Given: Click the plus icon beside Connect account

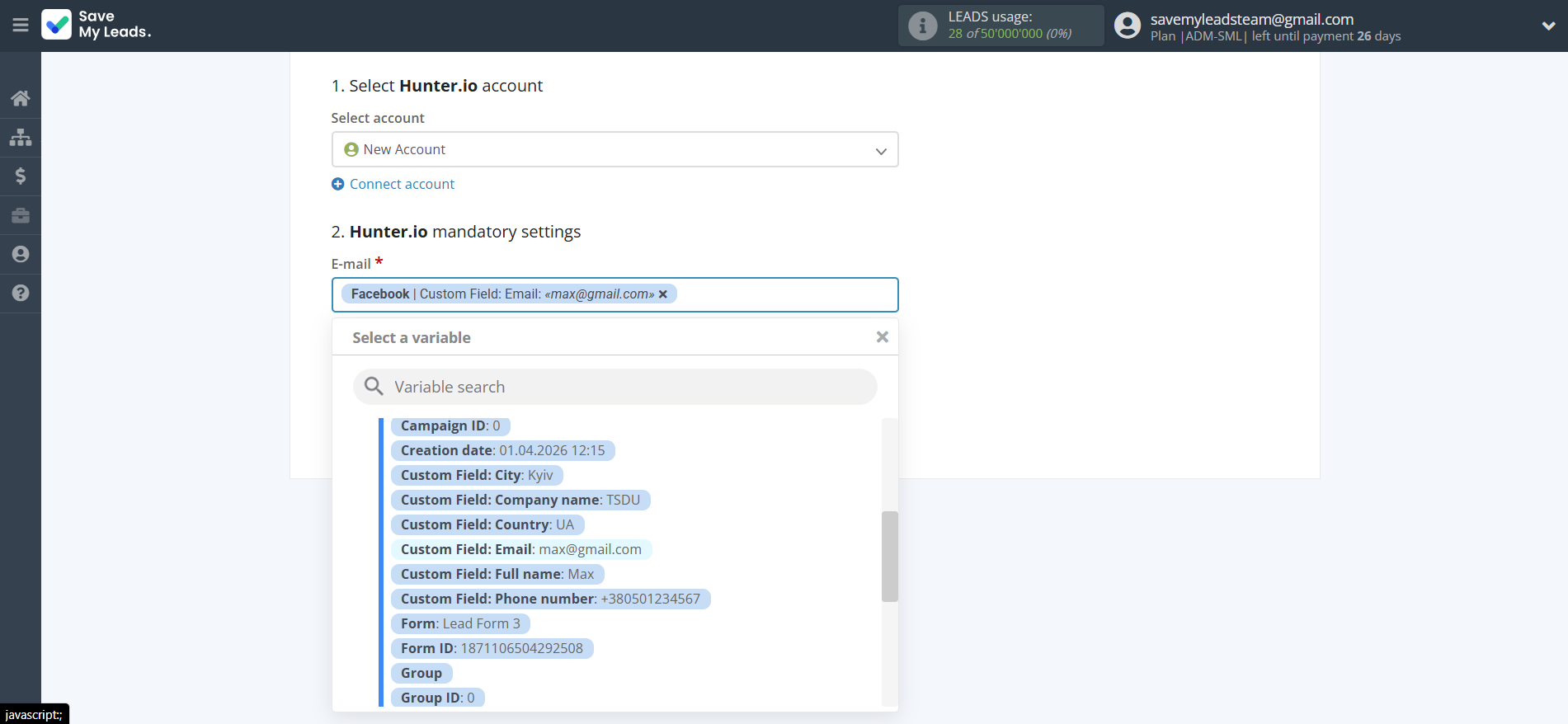Looking at the screenshot, I should click(337, 184).
